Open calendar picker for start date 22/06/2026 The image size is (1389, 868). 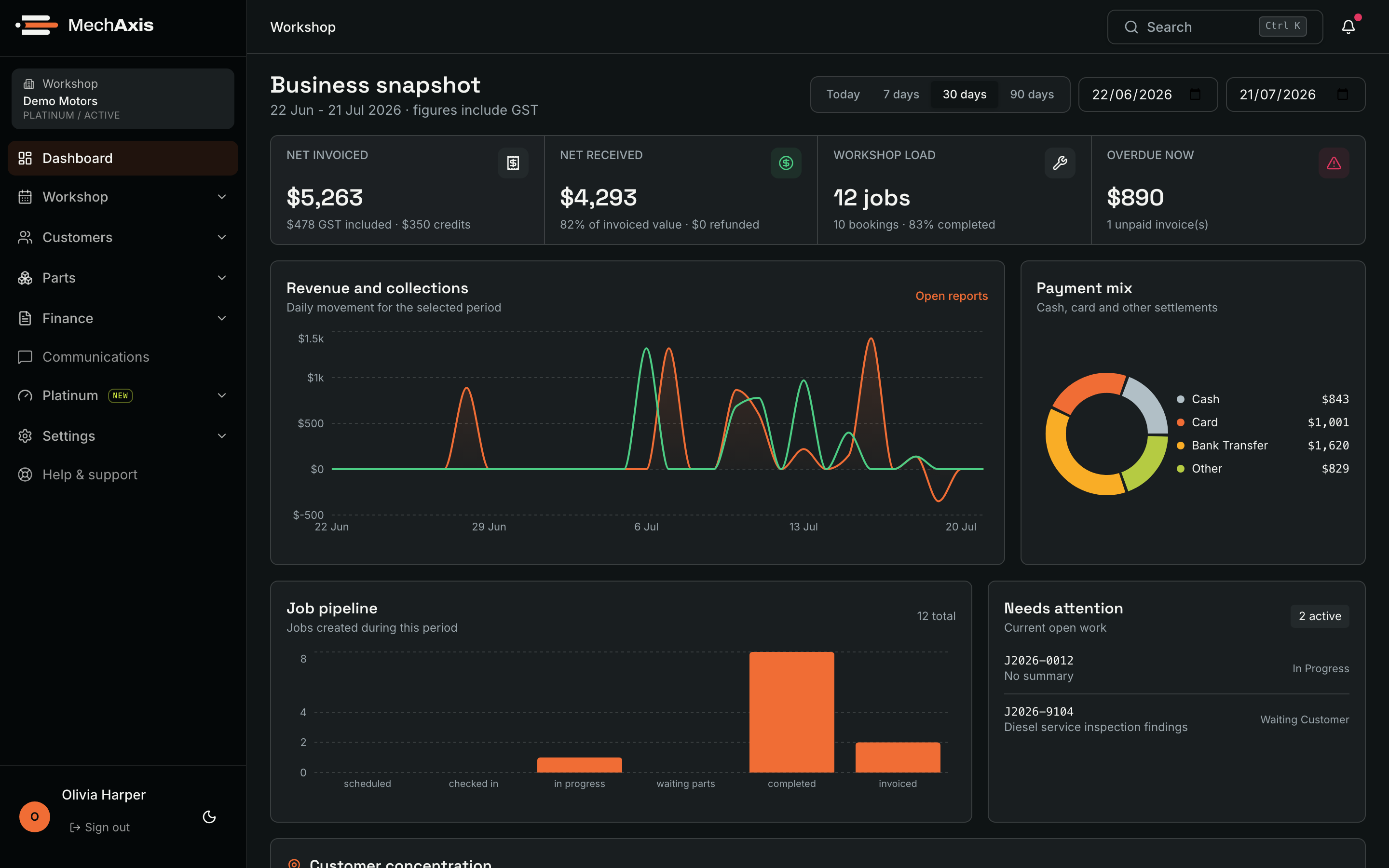[1195, 94]
